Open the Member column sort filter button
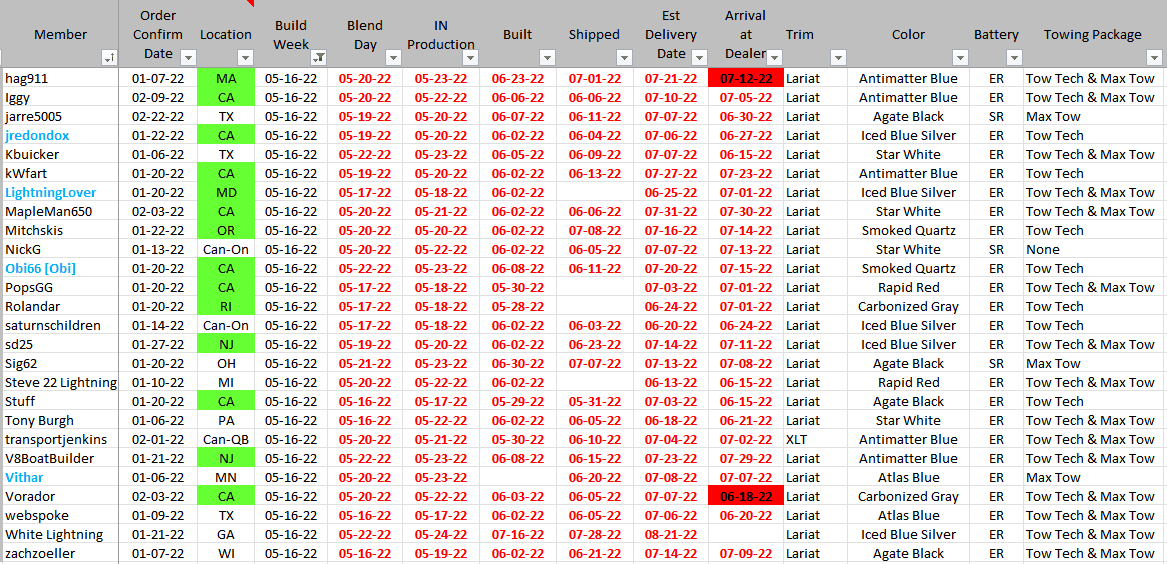Image resolution: width=1167 pixels, height=564 pixels. point(109,58)
